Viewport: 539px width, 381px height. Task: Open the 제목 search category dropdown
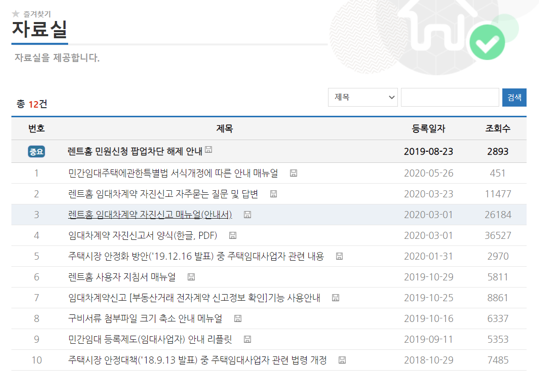click(x=363, y=97)
